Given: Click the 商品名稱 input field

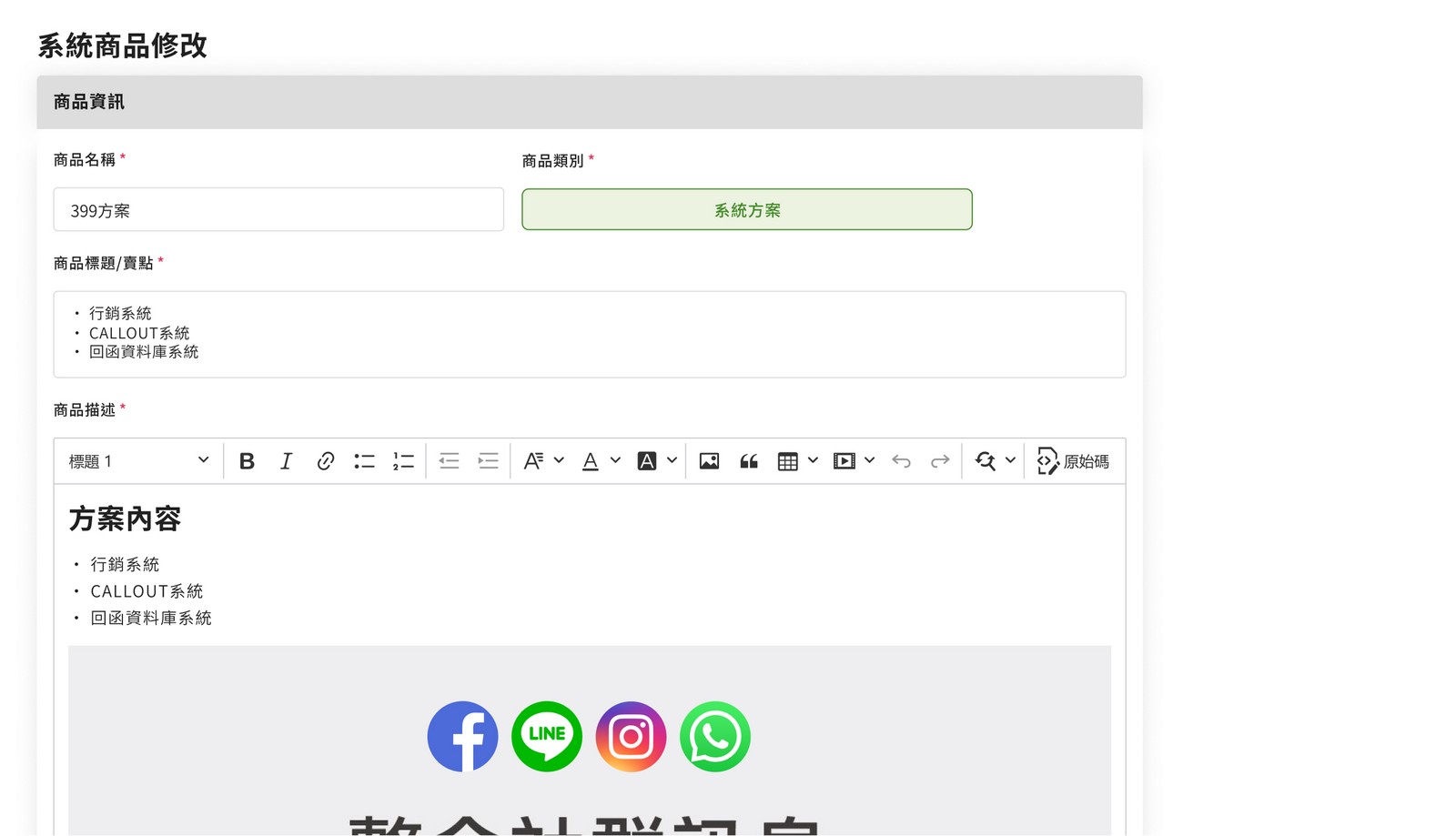Looking at the screenshot, I should click(278, 210).
